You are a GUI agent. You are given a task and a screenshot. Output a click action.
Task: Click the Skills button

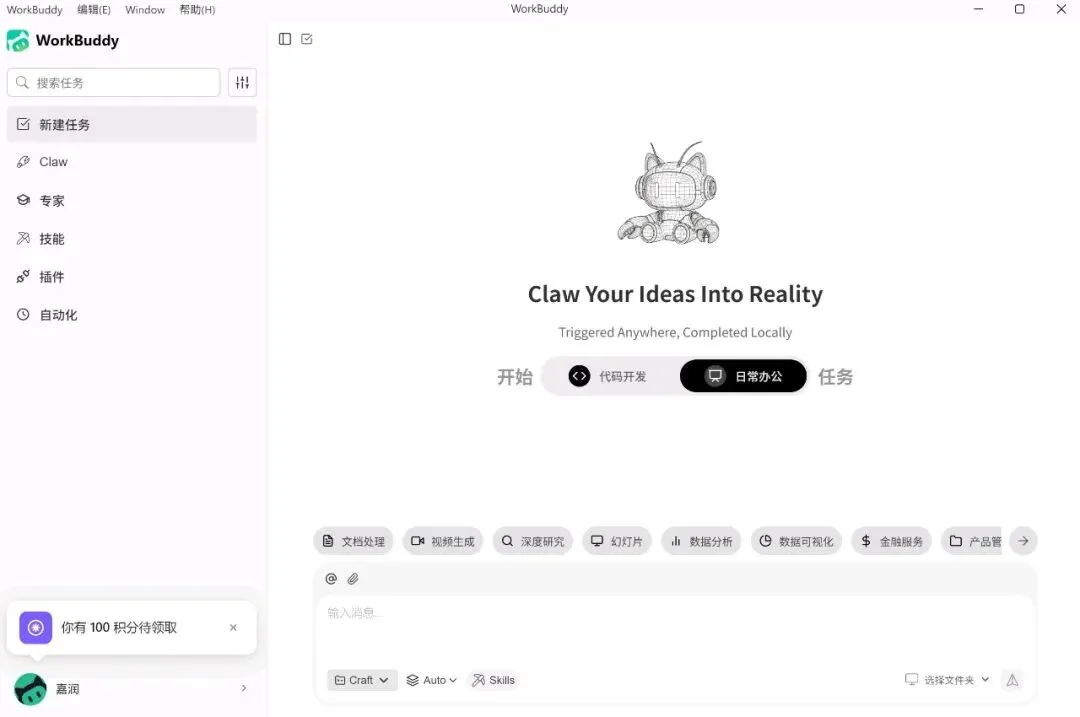(x=493, y=680)
